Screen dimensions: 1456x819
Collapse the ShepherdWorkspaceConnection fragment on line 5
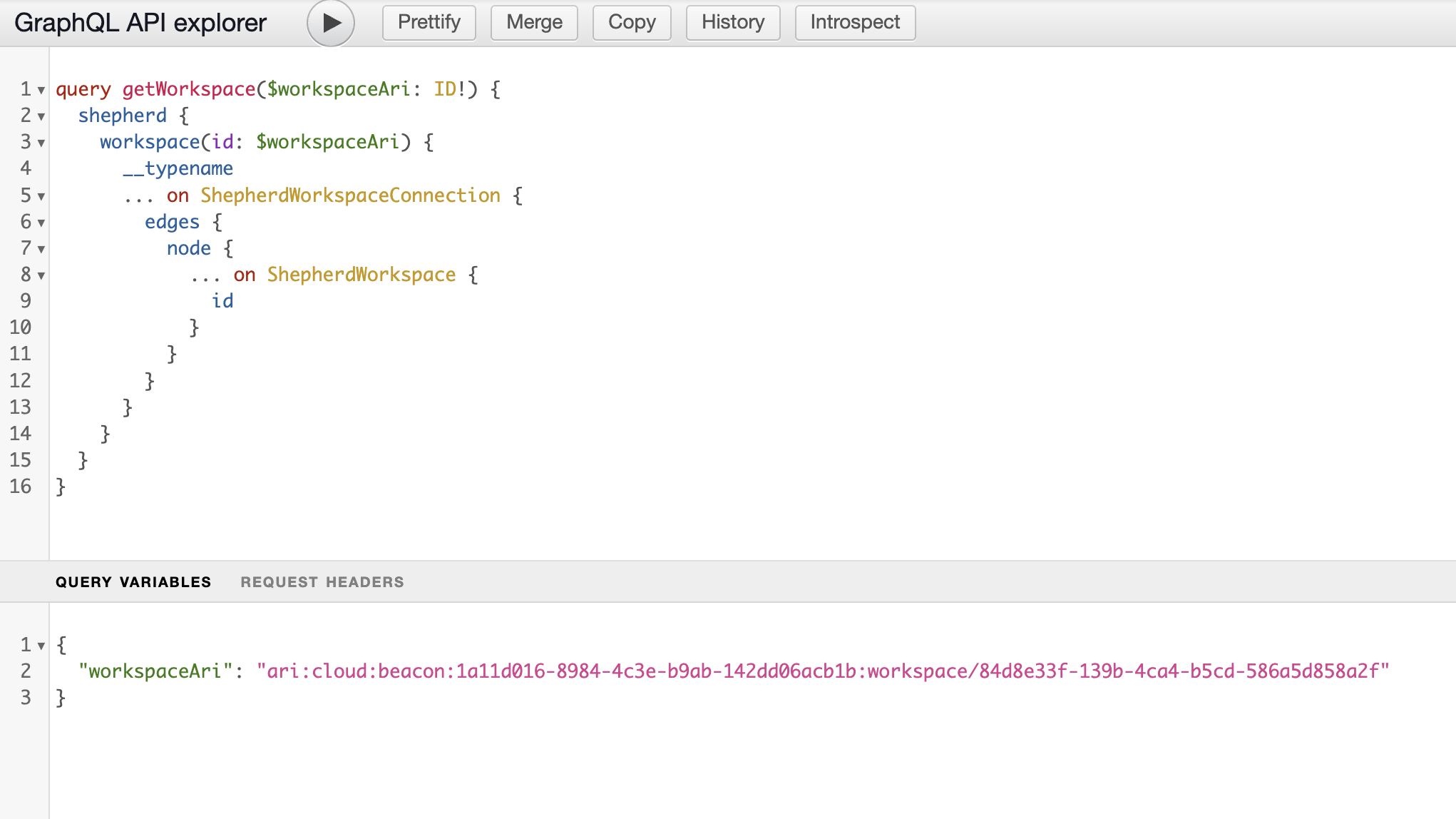(41, 196)
